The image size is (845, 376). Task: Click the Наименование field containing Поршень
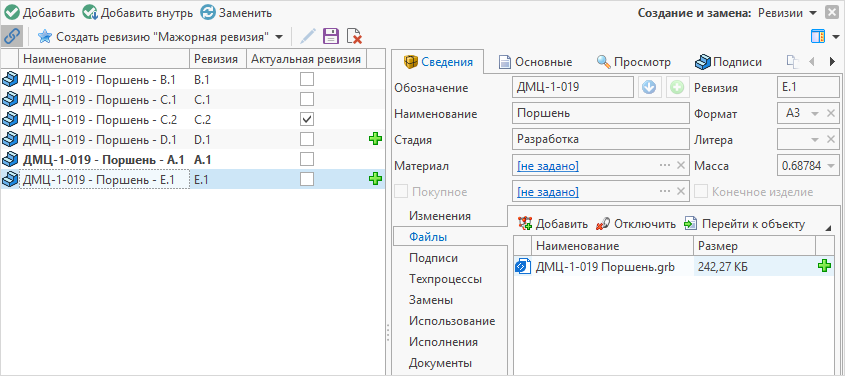coord(601,114)
